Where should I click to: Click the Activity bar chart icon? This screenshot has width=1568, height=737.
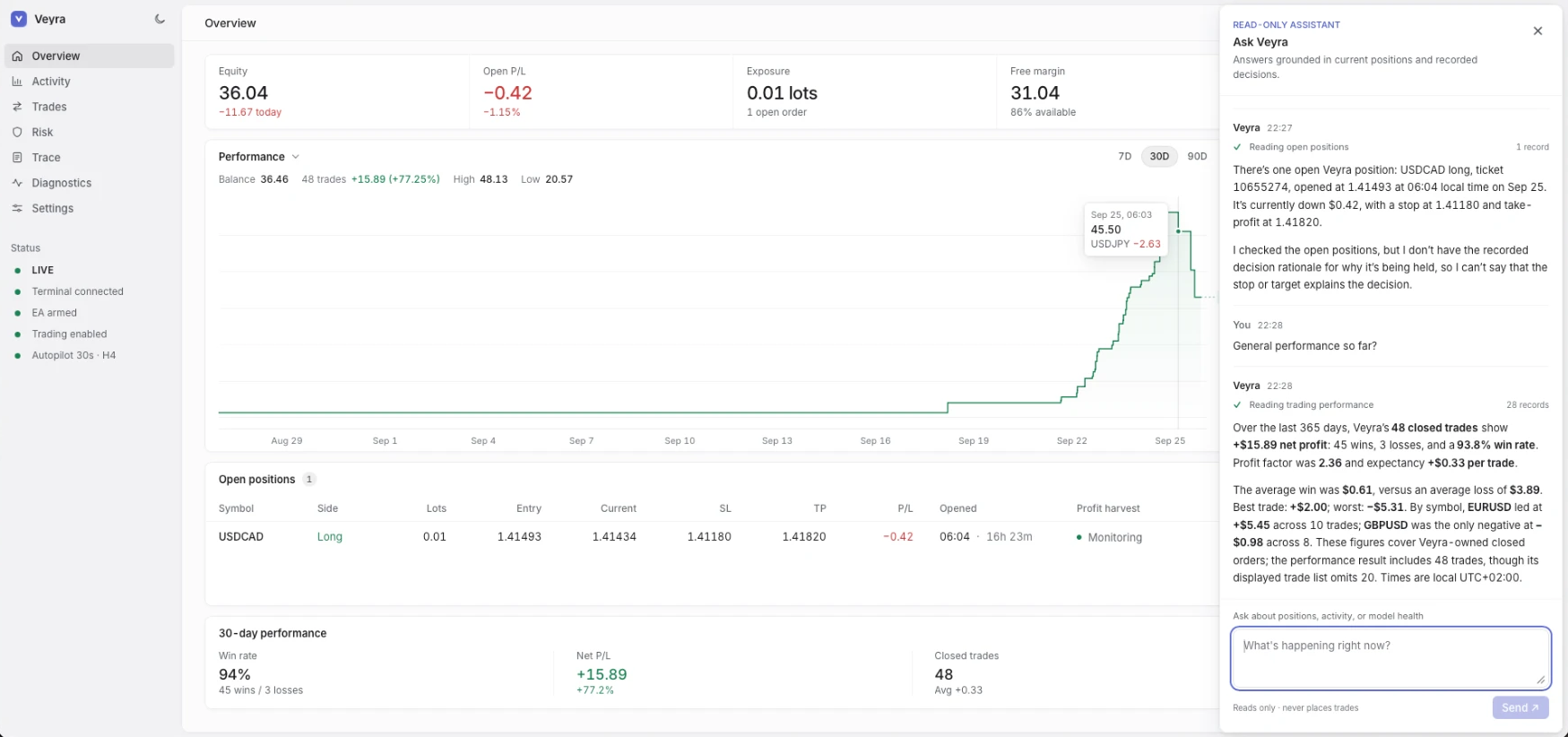tap(17, 81)
